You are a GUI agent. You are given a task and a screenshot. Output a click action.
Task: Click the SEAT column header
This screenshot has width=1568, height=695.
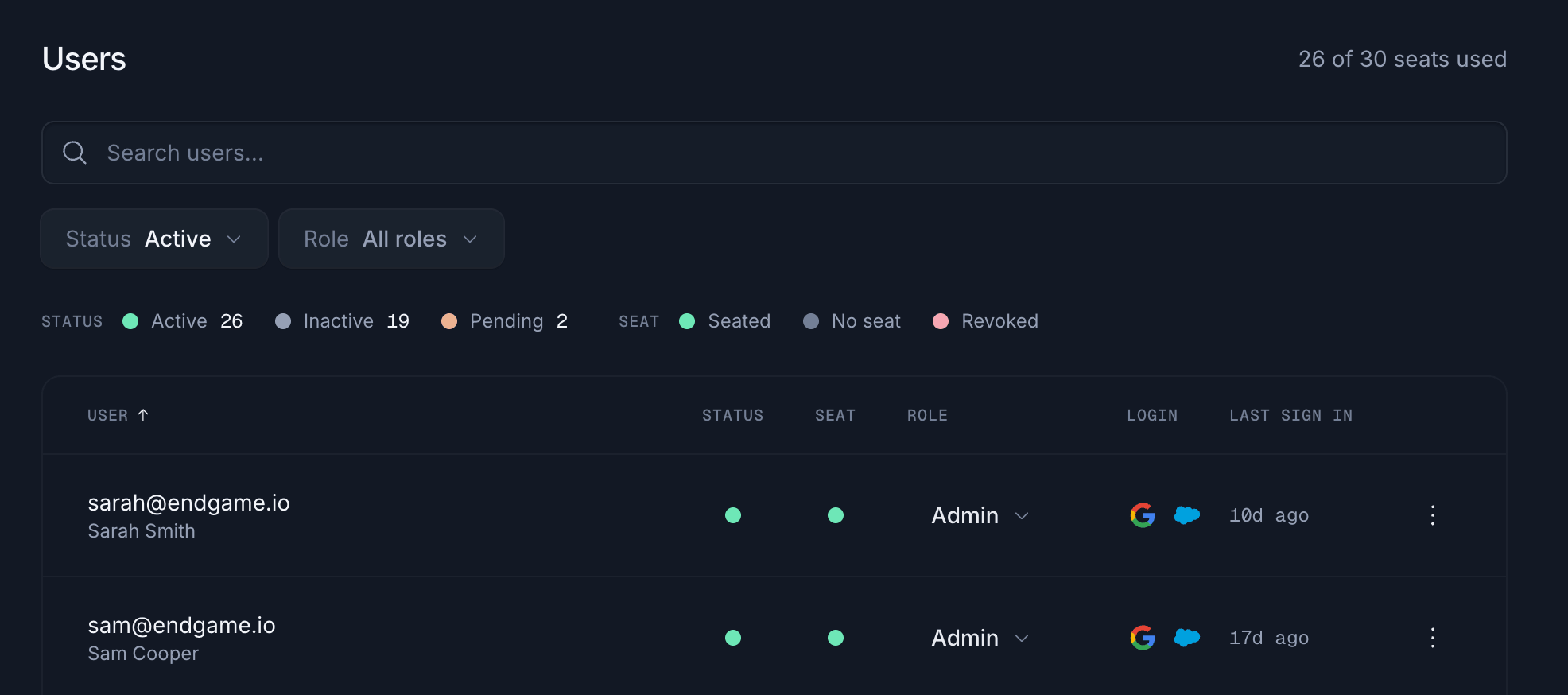point(835,415)
